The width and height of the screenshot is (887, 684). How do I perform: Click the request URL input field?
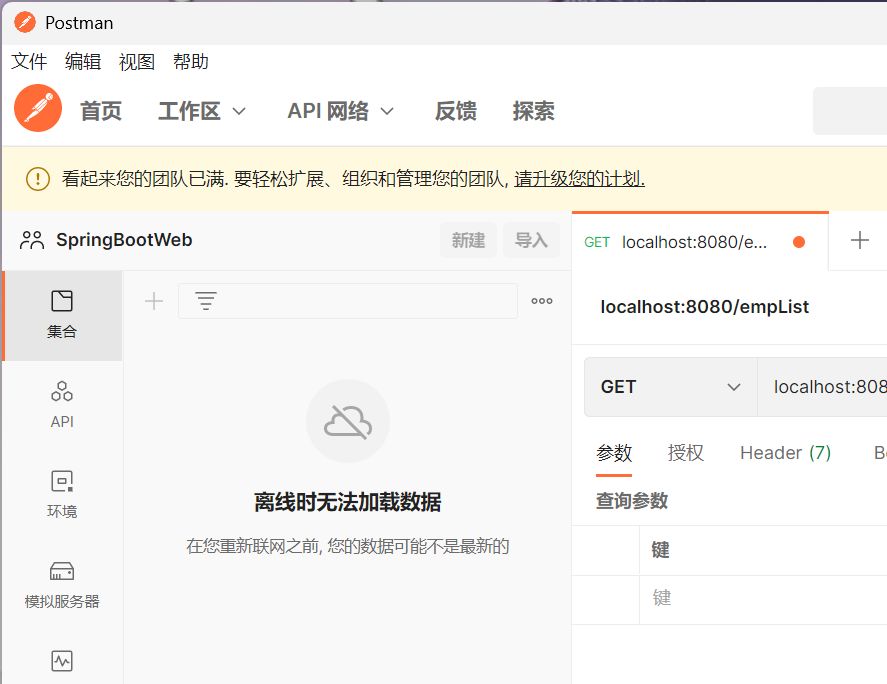tap(822, 387)
